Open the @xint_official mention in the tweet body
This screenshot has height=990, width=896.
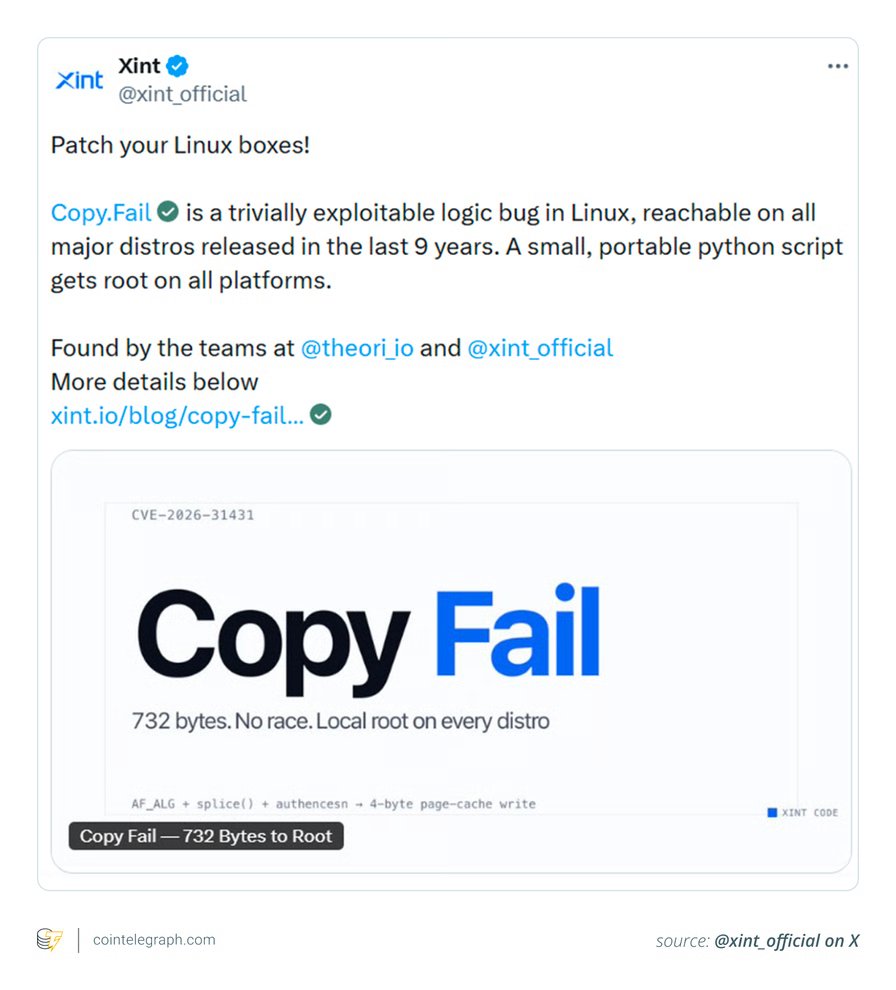coord(541,348)
